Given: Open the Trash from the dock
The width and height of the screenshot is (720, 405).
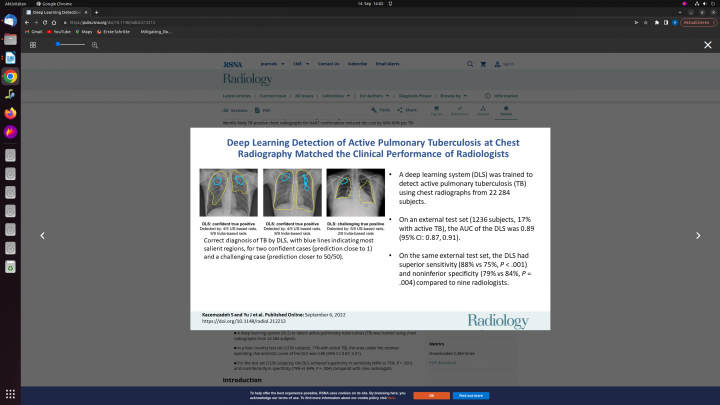Looking at the screenshot, I should tap(10, 267).
